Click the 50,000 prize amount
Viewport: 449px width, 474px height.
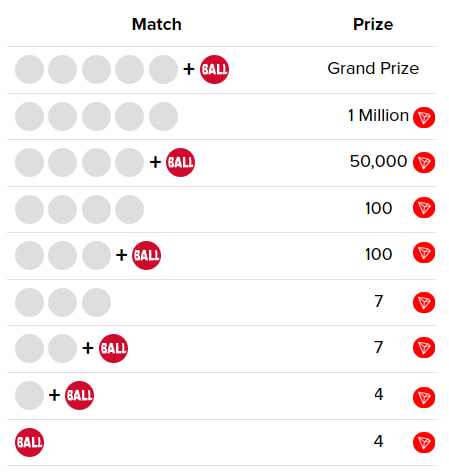(x=378, y=161)
